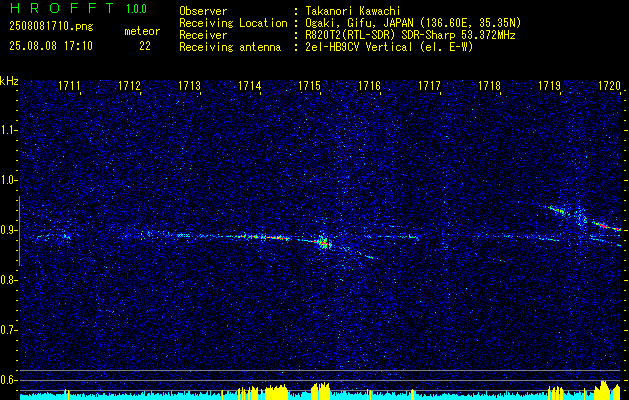
Task: Click the 1.1 frequency axis value
Action: [x=9, y=130]
